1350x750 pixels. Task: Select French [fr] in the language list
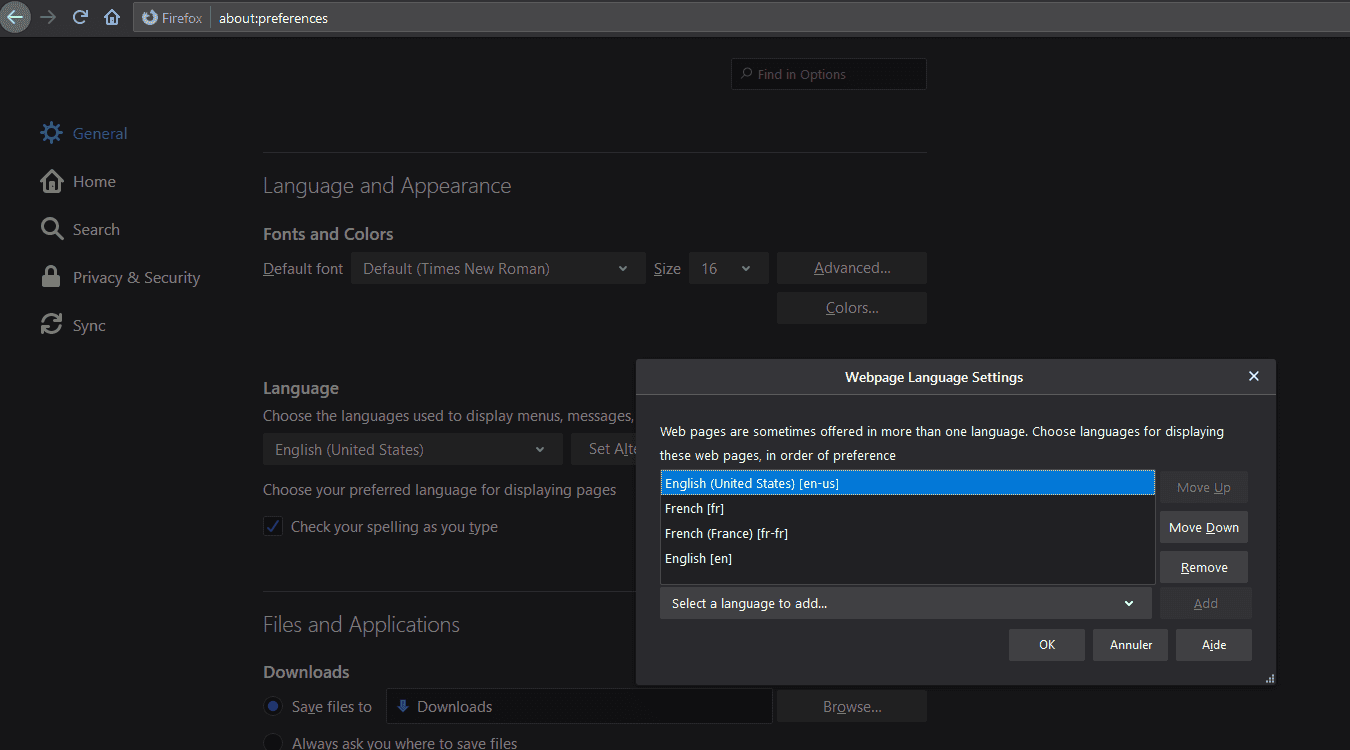695,508
